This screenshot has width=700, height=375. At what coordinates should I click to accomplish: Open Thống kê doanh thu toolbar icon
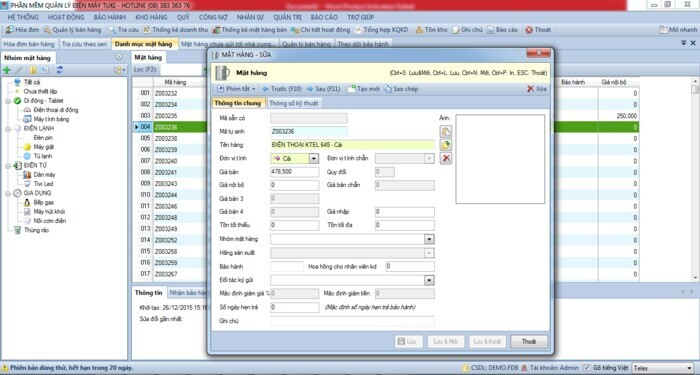(146, 30)
